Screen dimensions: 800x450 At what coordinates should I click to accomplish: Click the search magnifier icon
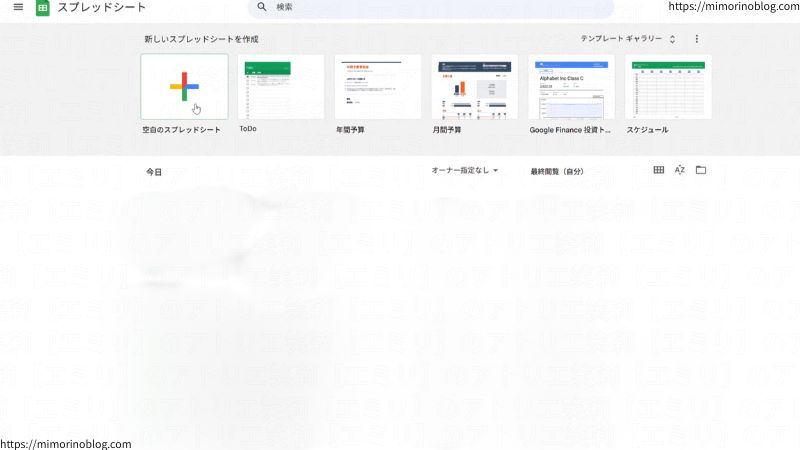tap(262, 7)
